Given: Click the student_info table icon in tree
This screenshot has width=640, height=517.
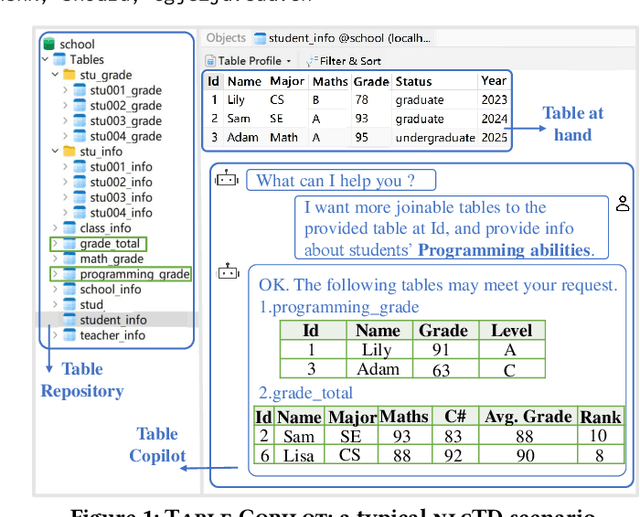Looking at the screenshot, I should (x=69, y=320).
